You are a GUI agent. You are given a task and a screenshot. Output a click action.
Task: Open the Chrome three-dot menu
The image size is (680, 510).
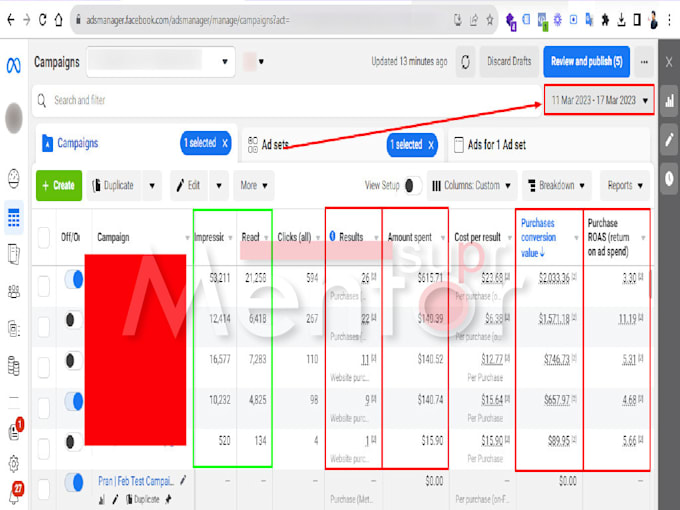point(670,20)
